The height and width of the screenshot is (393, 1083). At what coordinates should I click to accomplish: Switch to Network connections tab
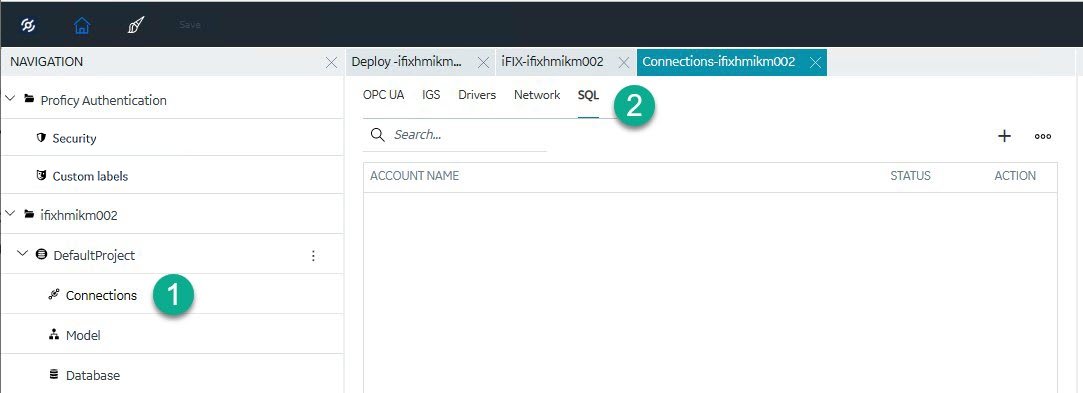537,95
